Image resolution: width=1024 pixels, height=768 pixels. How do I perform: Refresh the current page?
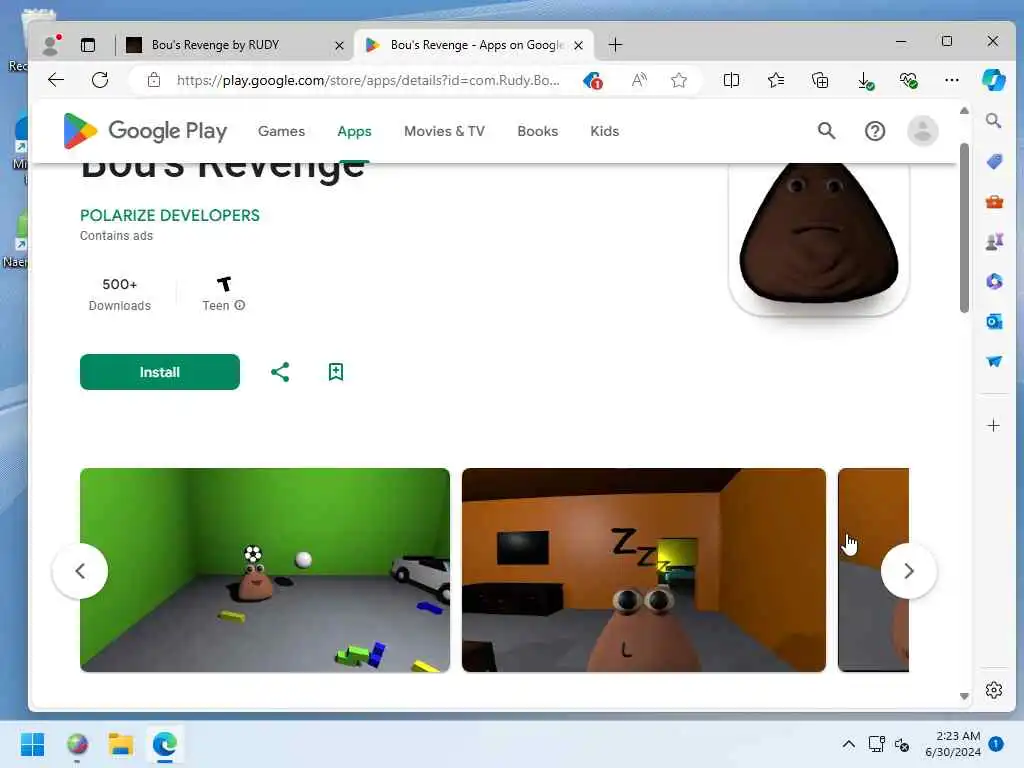100,80
